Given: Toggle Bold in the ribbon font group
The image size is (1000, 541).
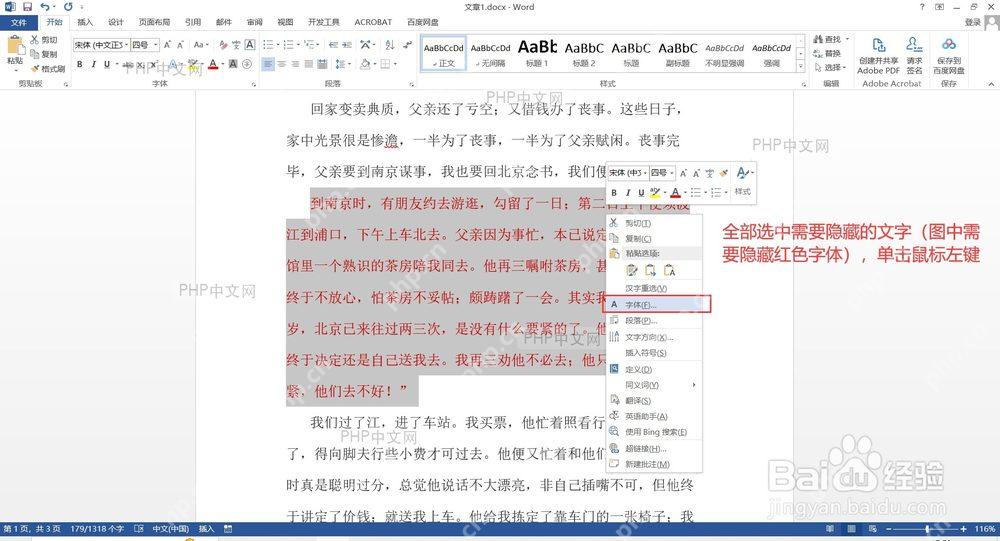Looking at the screenshot, I should click(80, 64).
